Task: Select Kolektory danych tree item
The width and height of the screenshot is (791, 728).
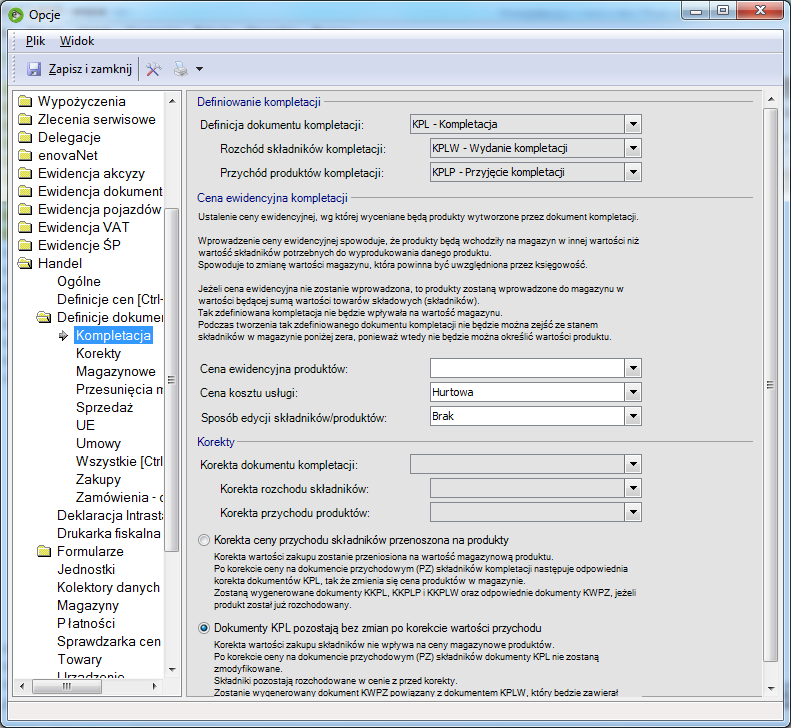Action: 108,587
